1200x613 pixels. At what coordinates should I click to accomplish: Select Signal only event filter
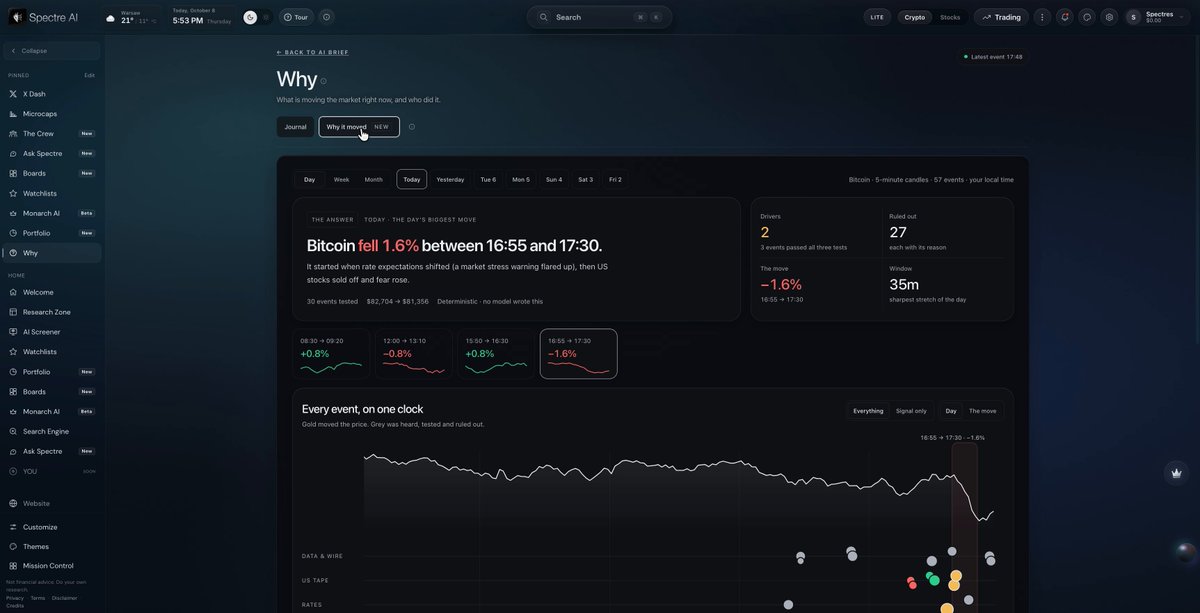pos(911,411)
